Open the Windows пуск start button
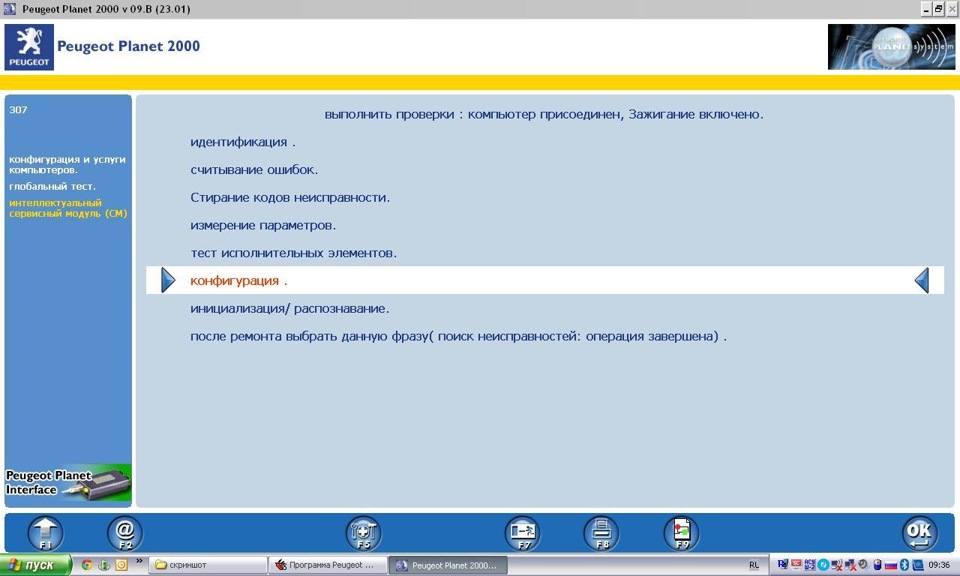The height and width of the screenshot is (576, 960). [x=36, y=565]
